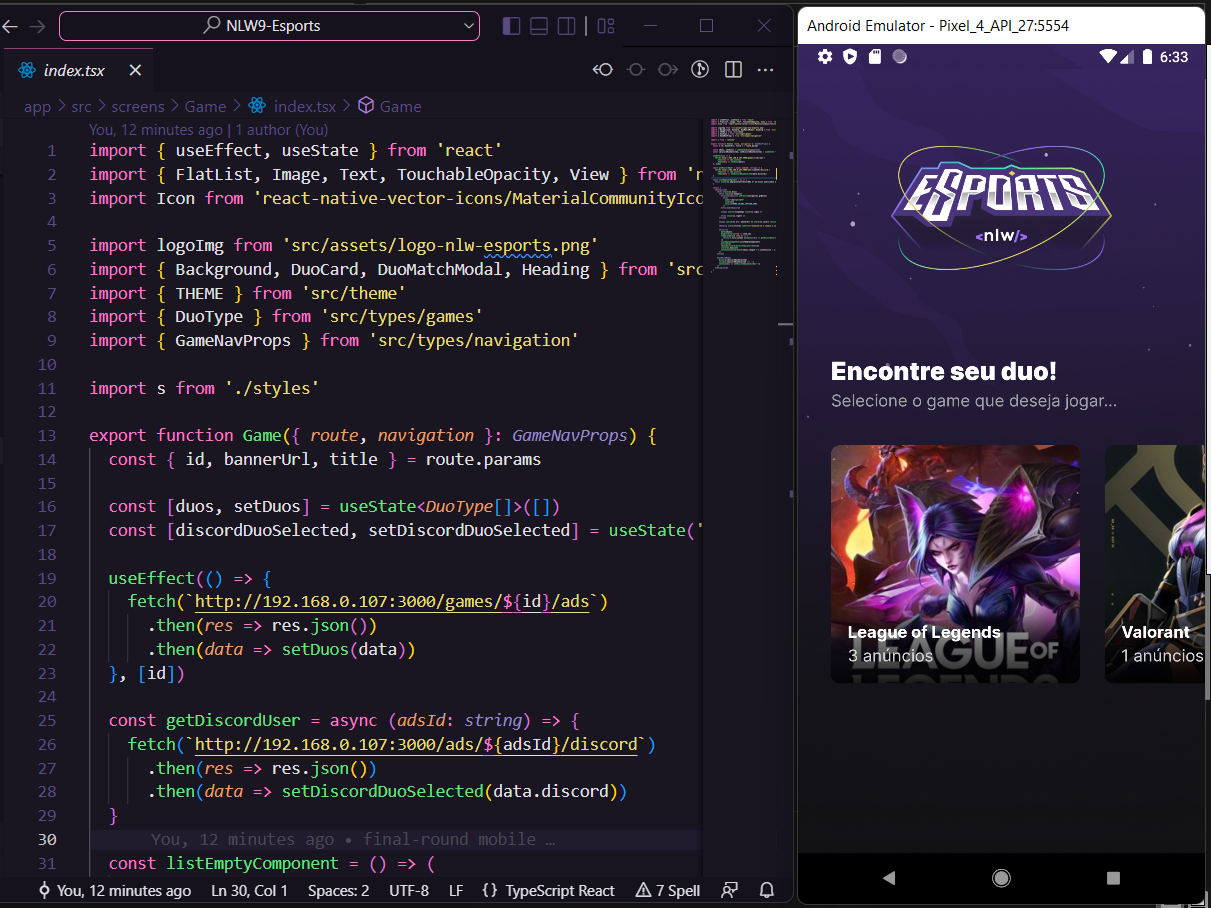Tap the Android recents square button
The image size is (1211, 908).
pos(1113,878)
